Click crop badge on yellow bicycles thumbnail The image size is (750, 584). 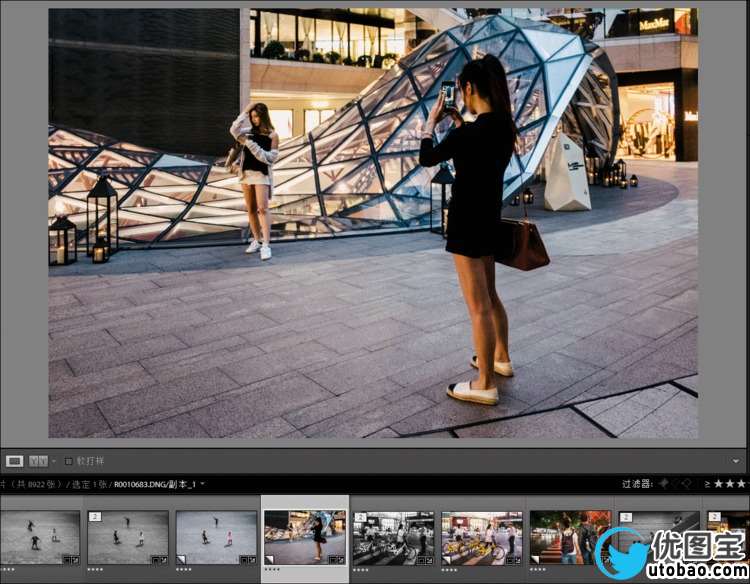click(x=509, y=560)
